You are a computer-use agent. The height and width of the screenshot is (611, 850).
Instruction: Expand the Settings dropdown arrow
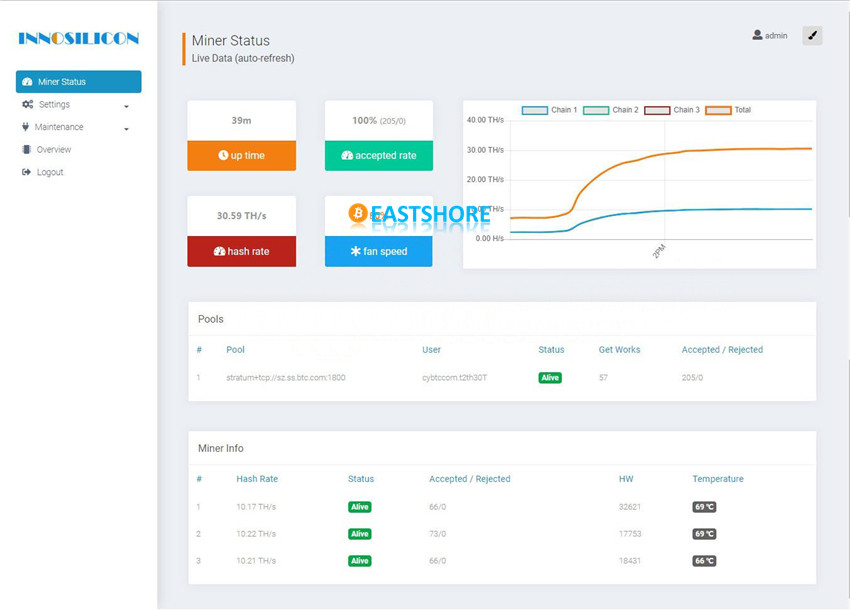126,106
